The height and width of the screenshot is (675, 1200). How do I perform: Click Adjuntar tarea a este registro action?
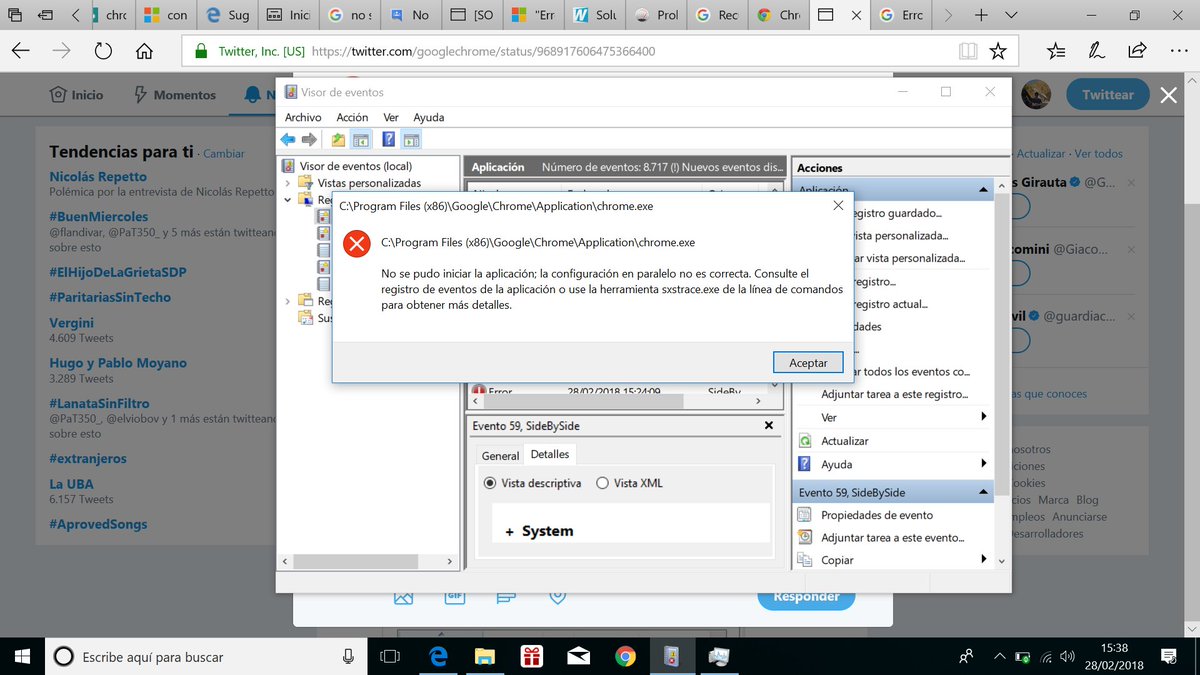pos(895,394)
